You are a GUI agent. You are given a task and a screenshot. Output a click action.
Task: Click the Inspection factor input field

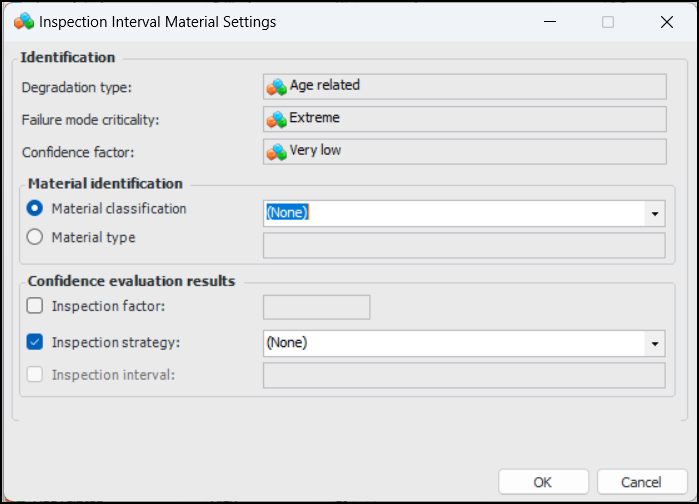pyautogui.click(x=316, y=307)
